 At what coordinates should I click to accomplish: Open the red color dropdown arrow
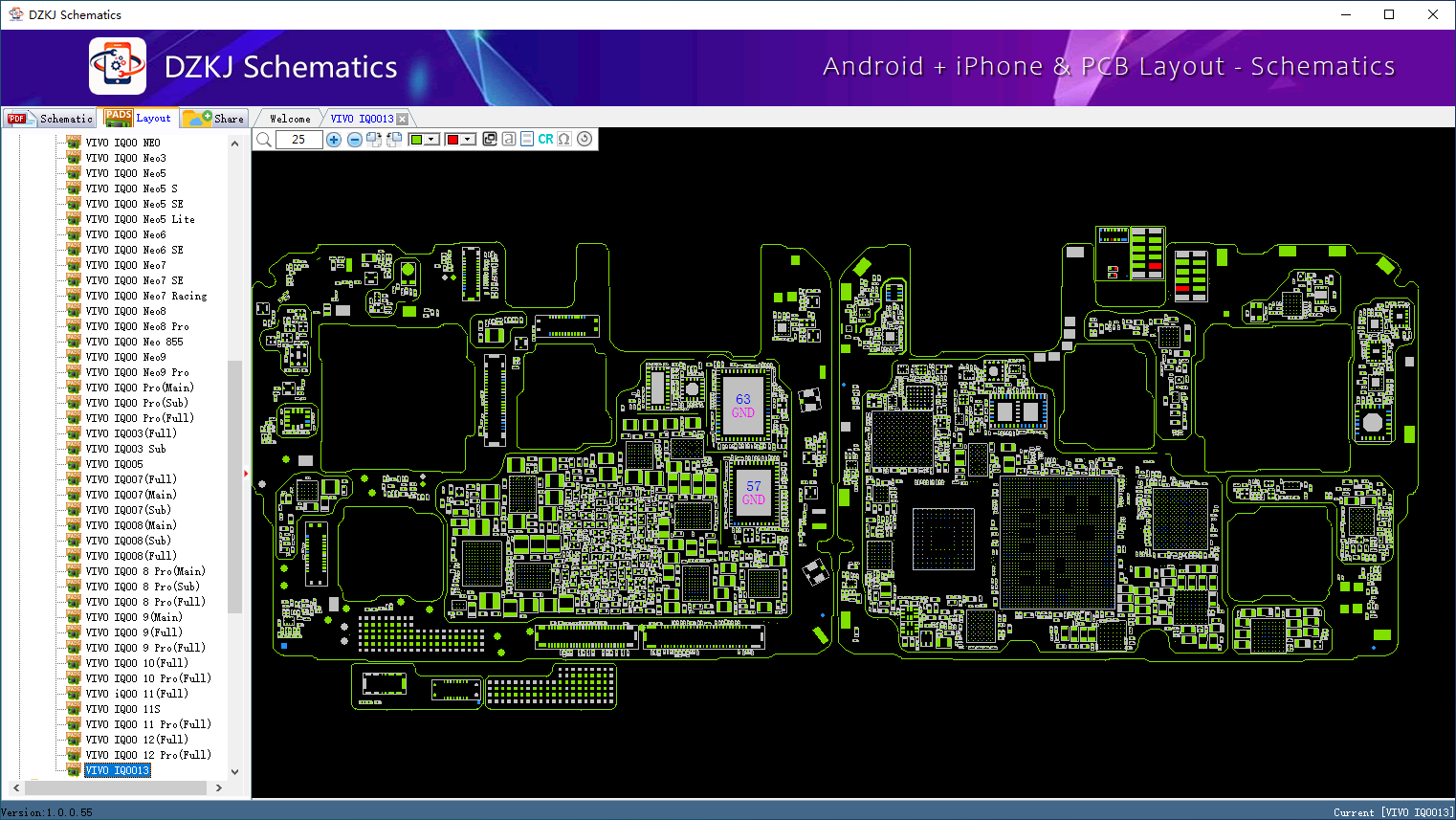468,140
